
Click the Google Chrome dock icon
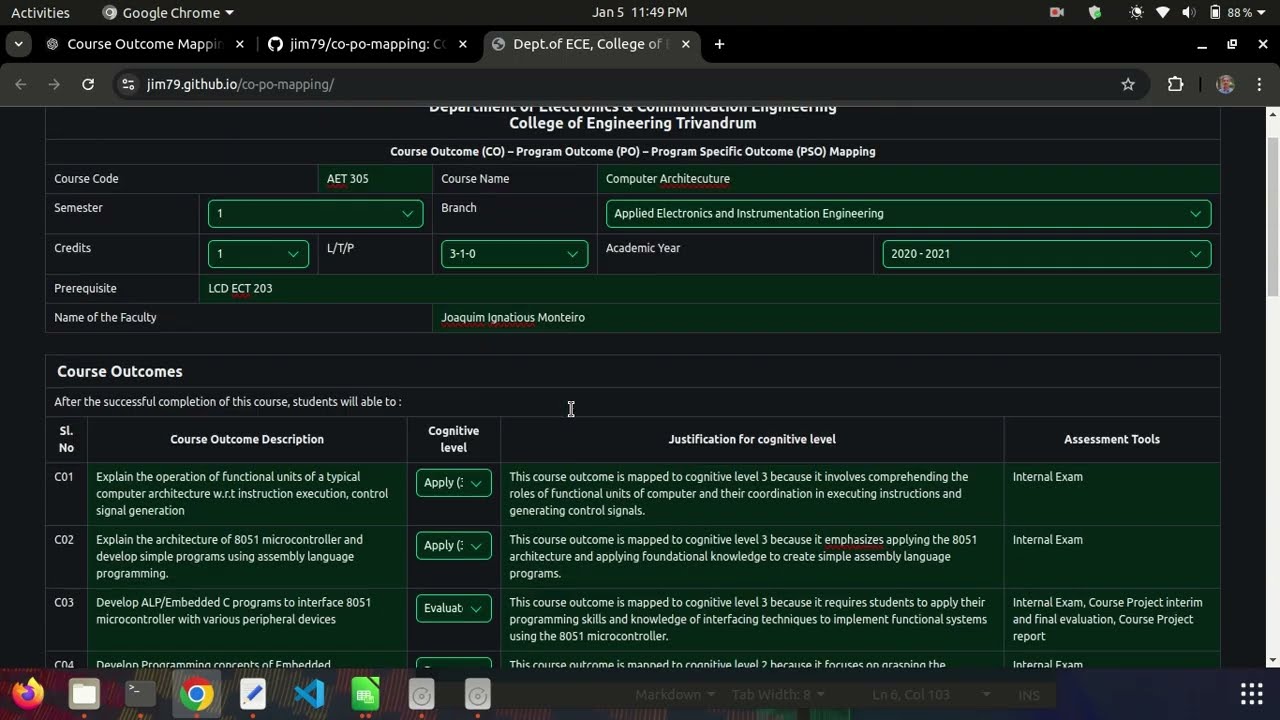pyautogui.click(x=196, y=693)
